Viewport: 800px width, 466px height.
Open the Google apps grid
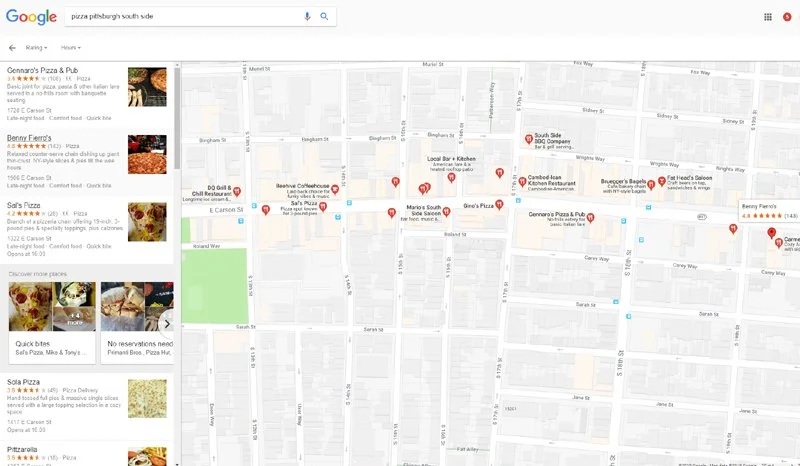click(767, 17)
